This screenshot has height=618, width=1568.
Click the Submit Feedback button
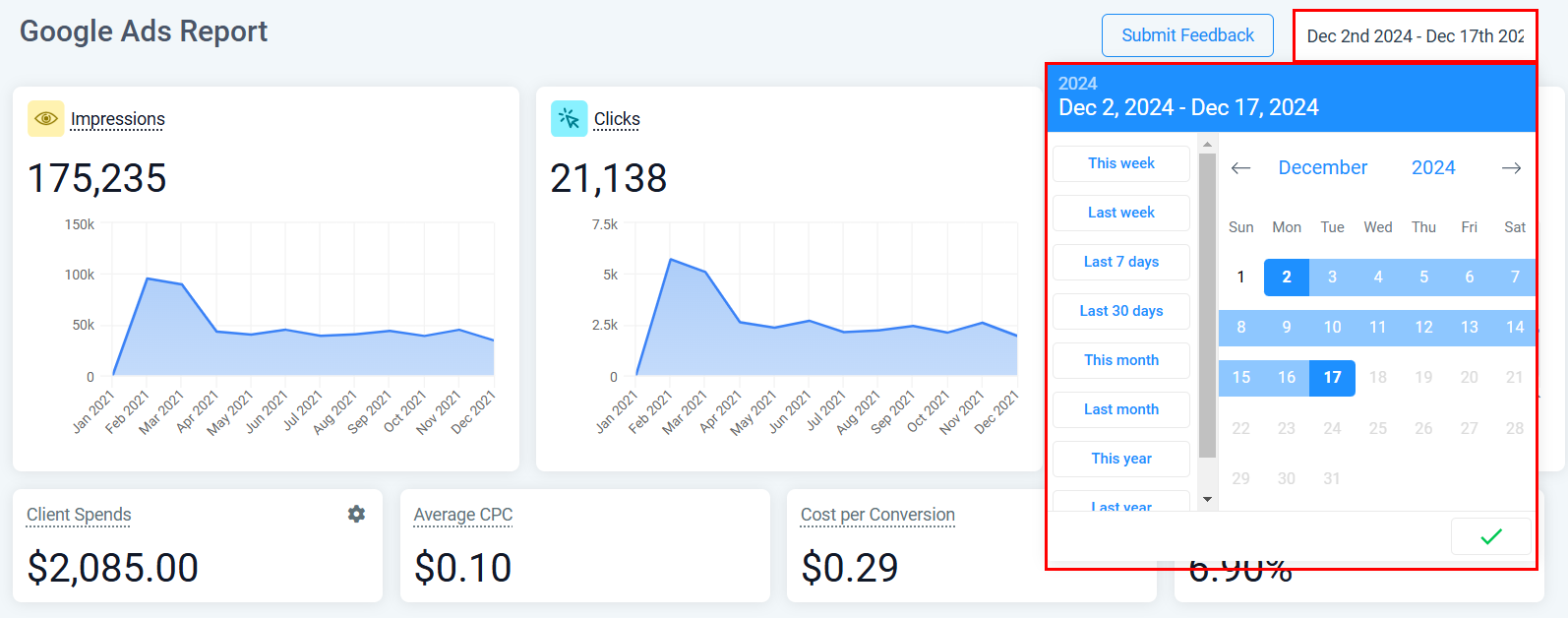click(1187, 35)
